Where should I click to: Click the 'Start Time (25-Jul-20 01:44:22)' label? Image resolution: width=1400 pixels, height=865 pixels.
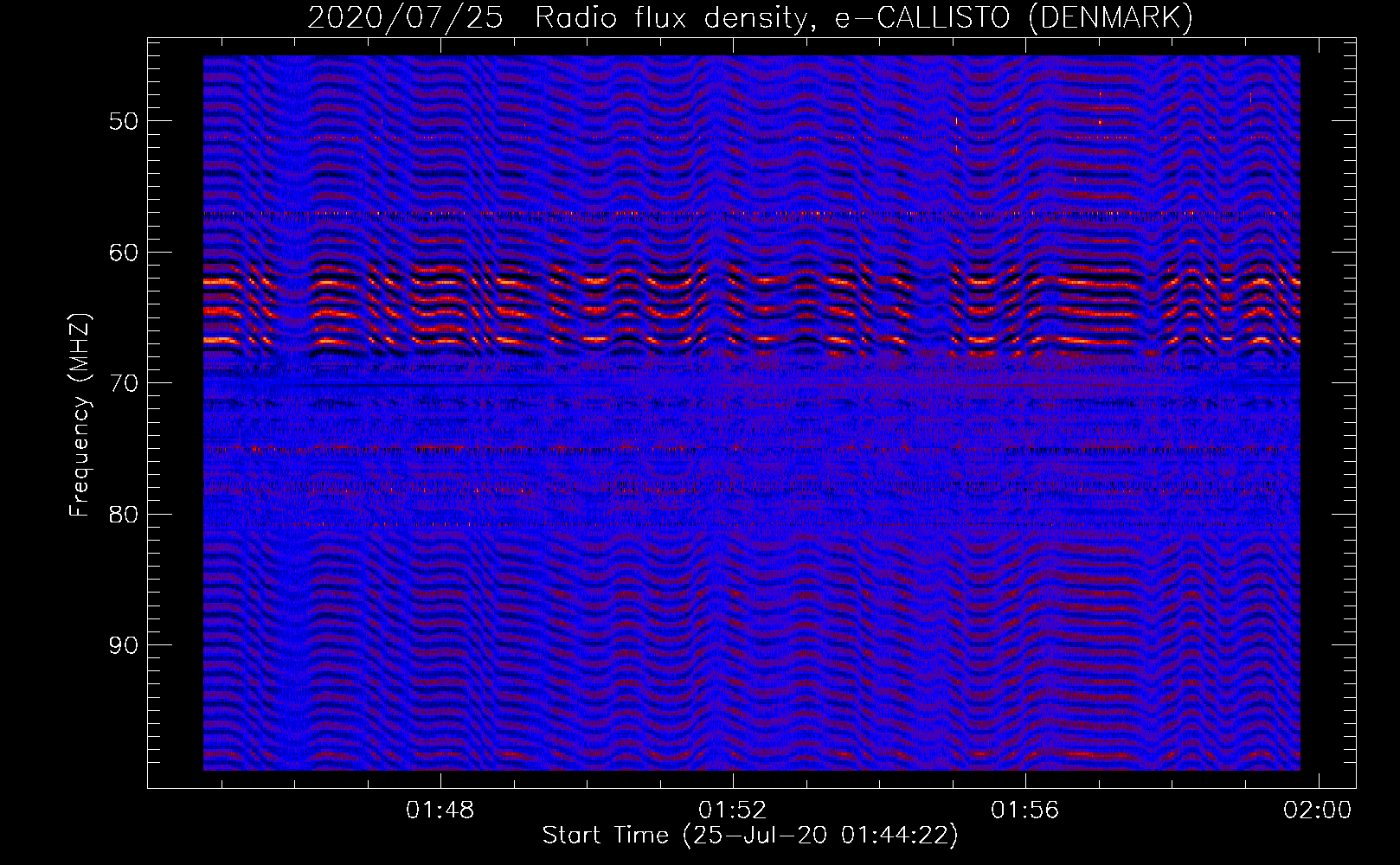(750, 836)
